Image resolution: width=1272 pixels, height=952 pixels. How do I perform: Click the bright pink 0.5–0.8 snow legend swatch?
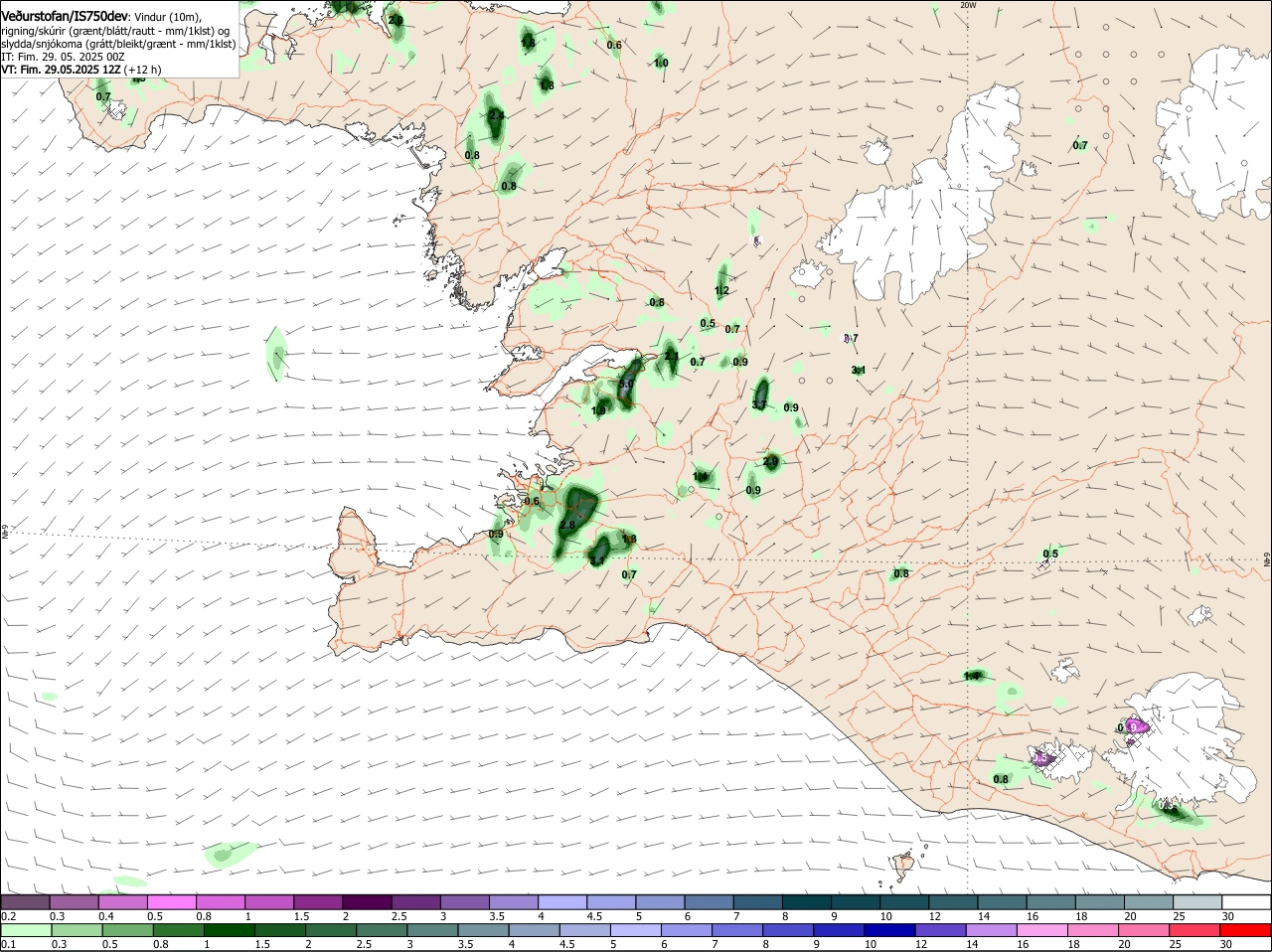point(171,901)
